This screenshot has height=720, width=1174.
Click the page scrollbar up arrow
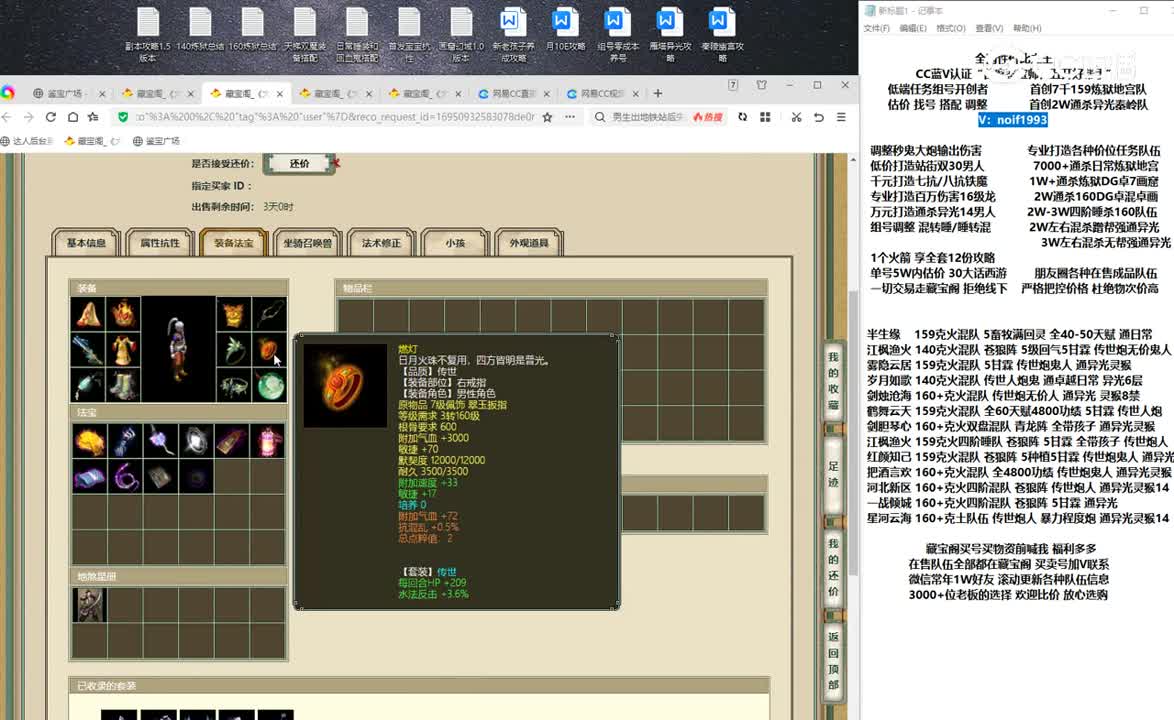coord(853,159)
